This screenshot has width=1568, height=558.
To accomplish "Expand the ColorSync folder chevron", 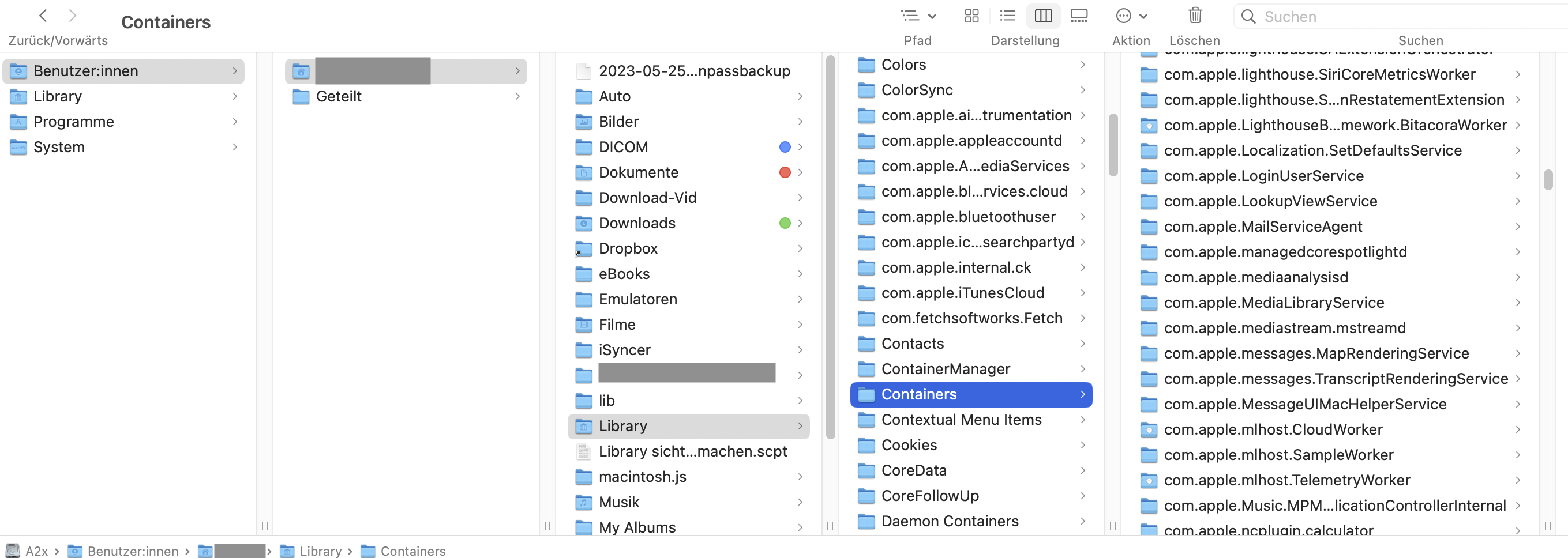I will pos(1082,90).
